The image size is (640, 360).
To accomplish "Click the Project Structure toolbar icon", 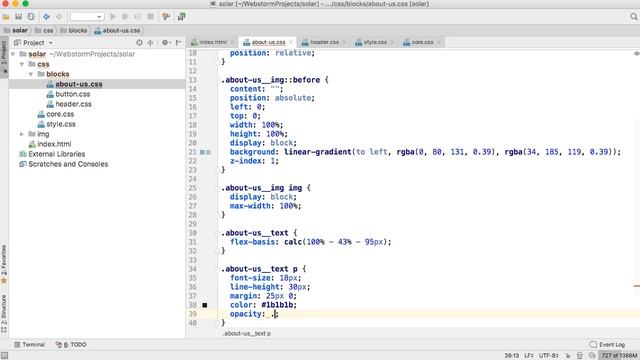I will (x=181, y=17).
